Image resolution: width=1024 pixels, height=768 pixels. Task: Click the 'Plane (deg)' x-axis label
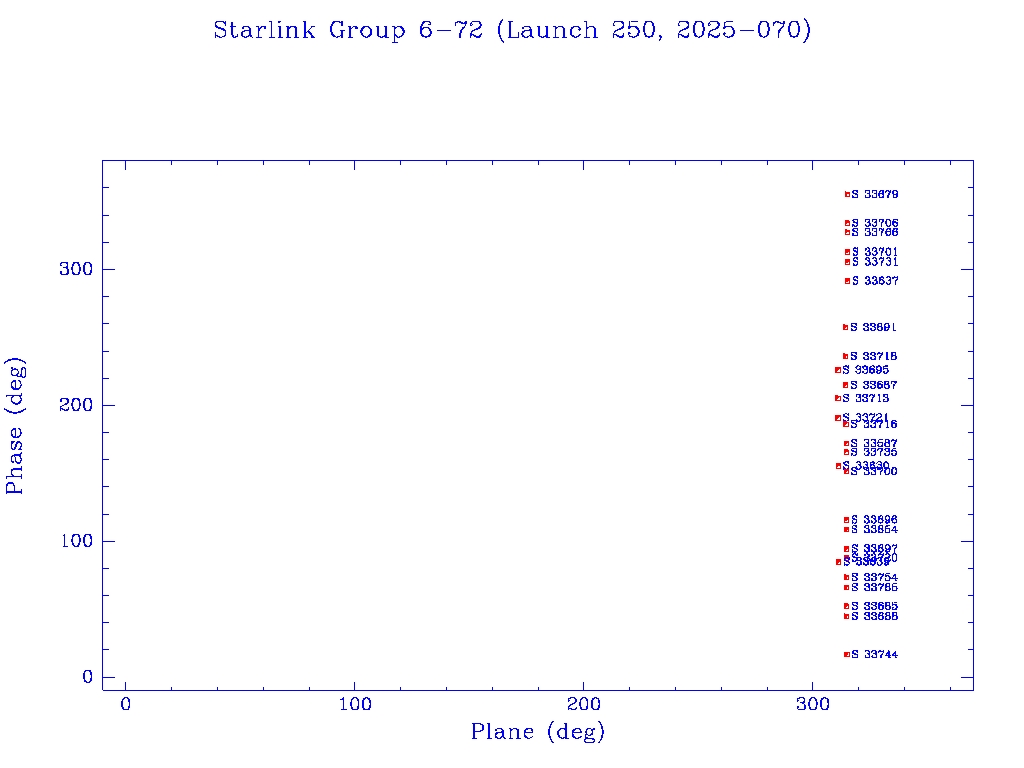click(x=538, y=733)
